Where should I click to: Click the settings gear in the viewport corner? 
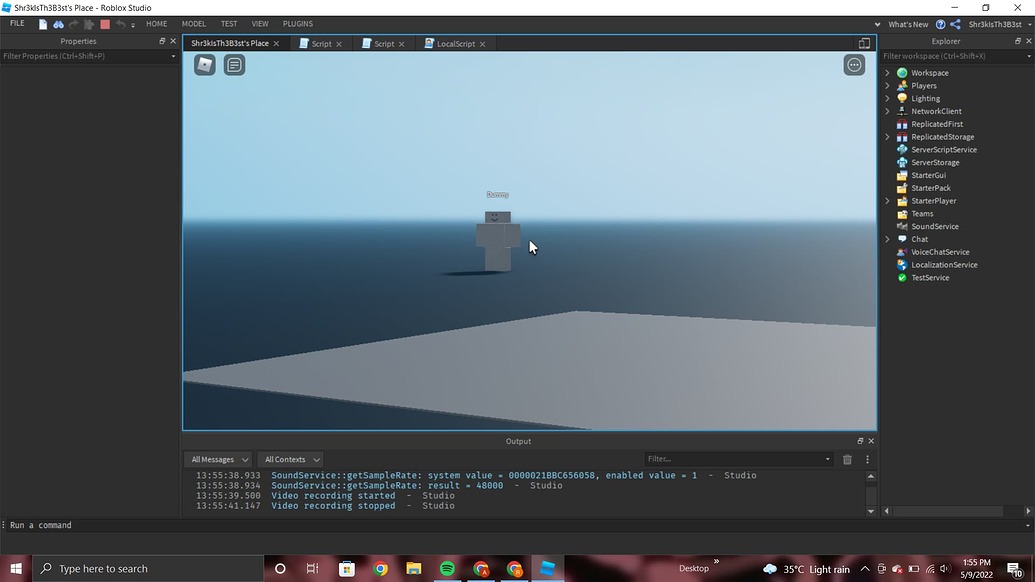pos(854,64)
